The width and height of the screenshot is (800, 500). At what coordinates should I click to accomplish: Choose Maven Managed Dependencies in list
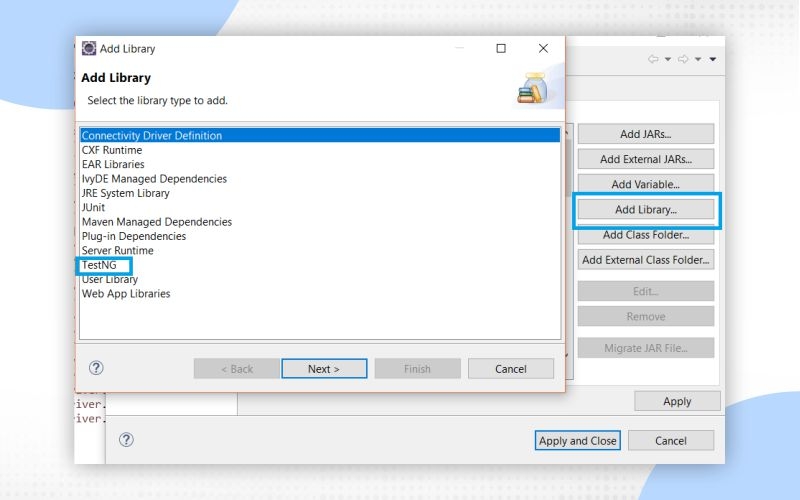[156, 222]
